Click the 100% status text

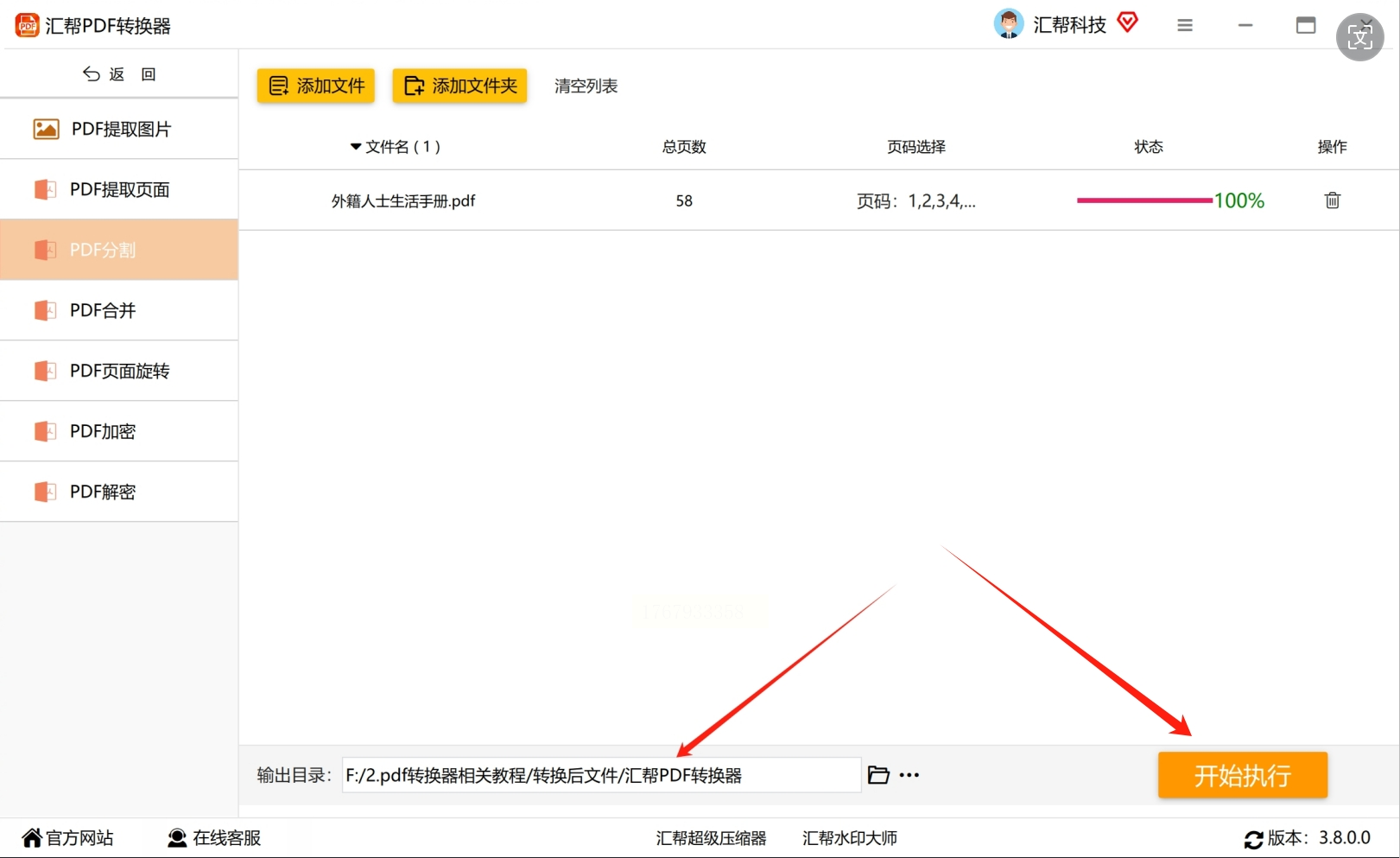(1239, 200)
